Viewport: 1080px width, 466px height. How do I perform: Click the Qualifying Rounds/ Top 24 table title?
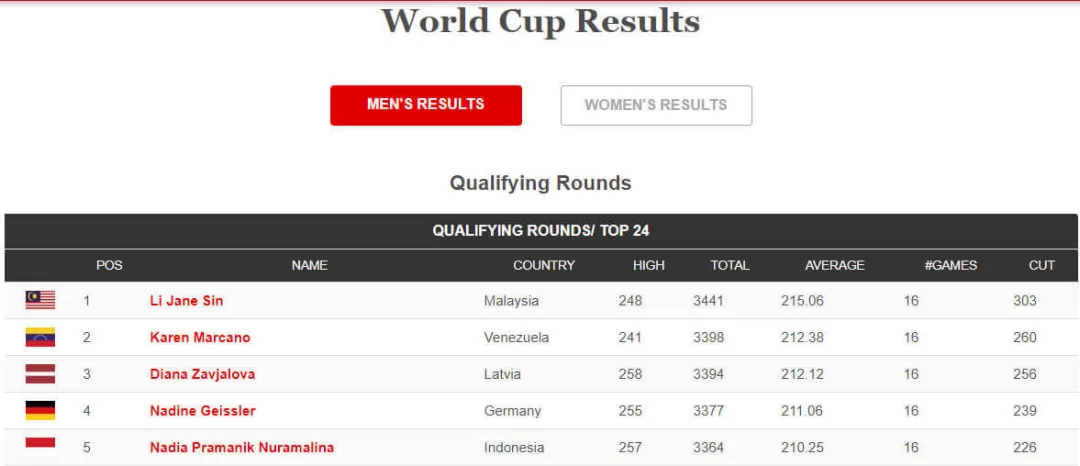(x=541, y=231)
